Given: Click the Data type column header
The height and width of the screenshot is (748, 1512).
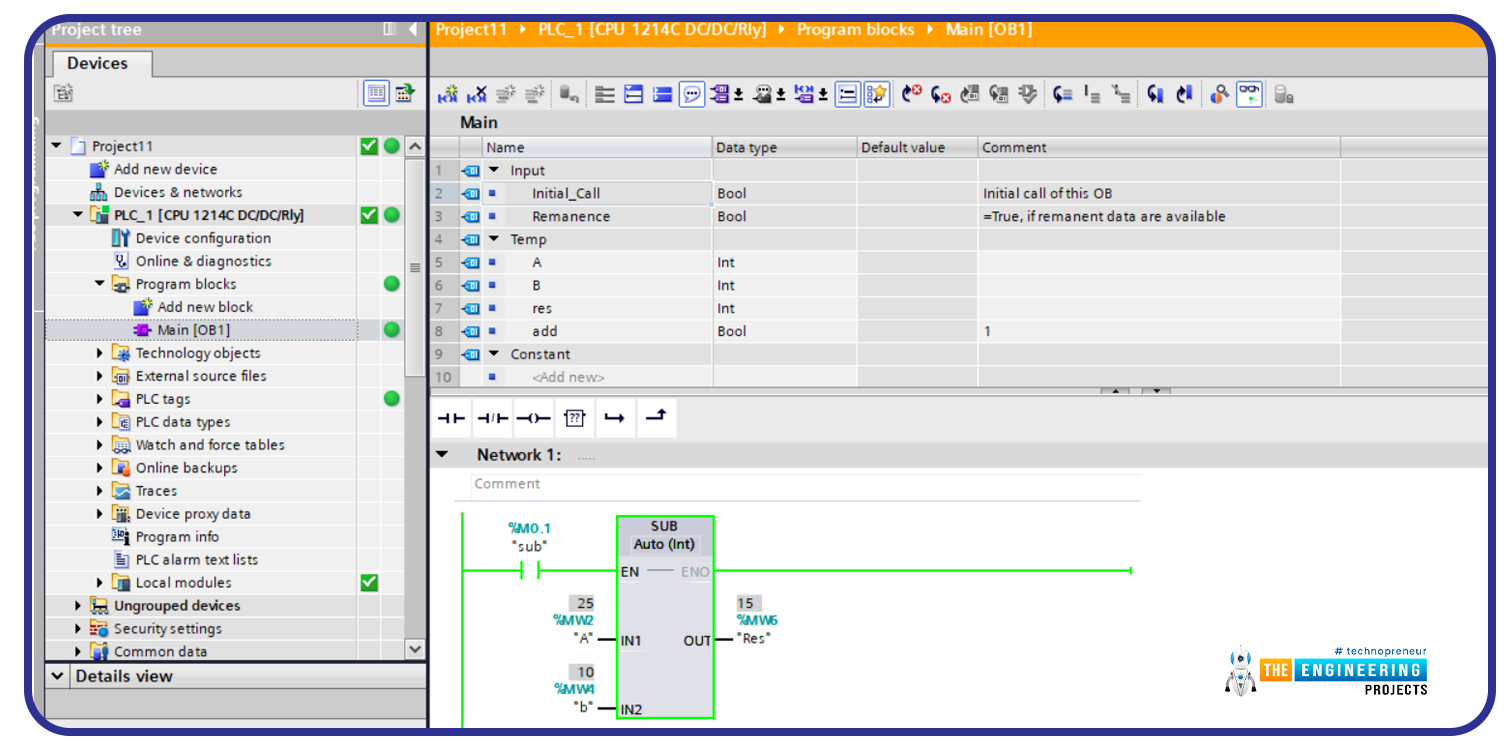Looking at the screenshot, I should coord(784,147).
